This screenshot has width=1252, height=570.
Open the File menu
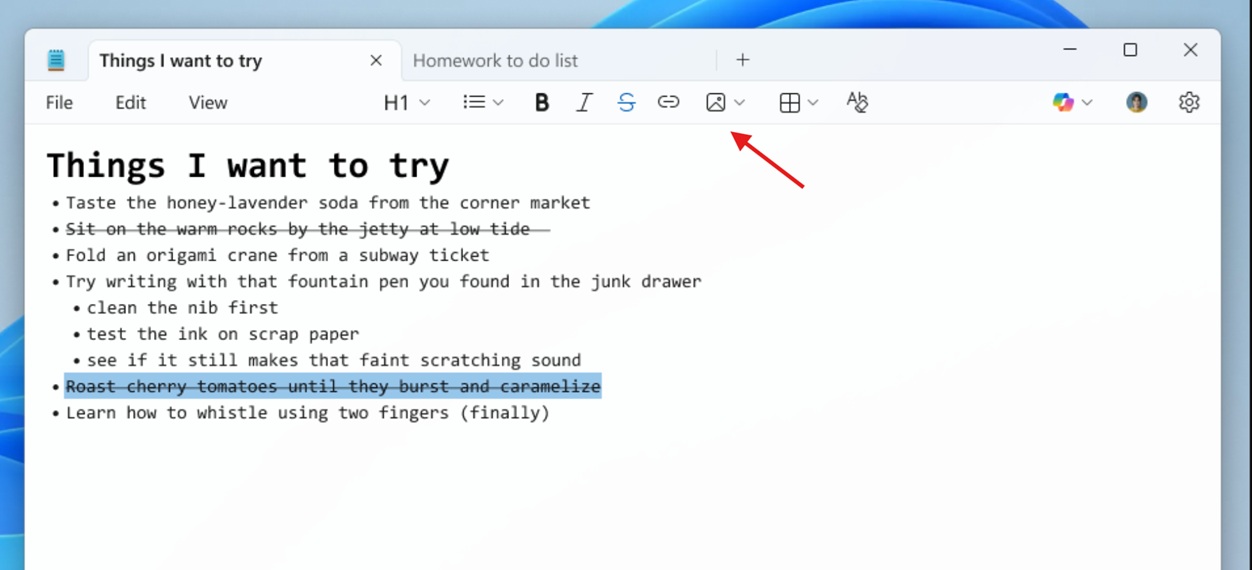(59, 102)
